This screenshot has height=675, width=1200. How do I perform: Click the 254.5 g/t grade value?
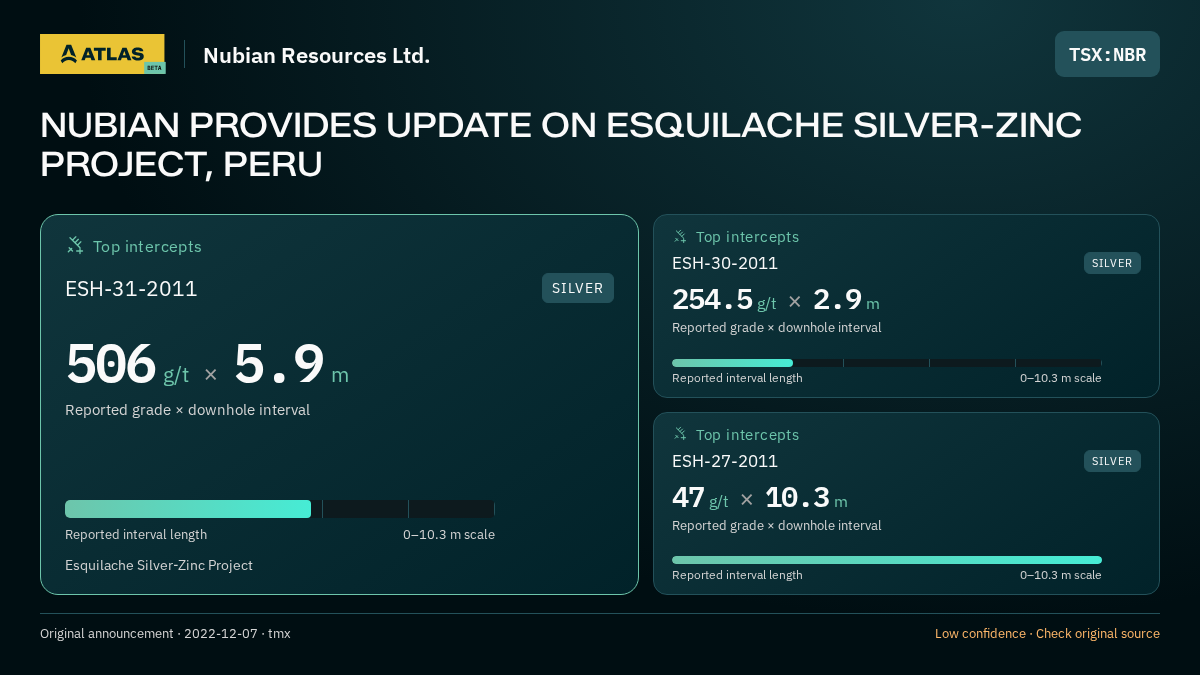[x=724, y=300]
